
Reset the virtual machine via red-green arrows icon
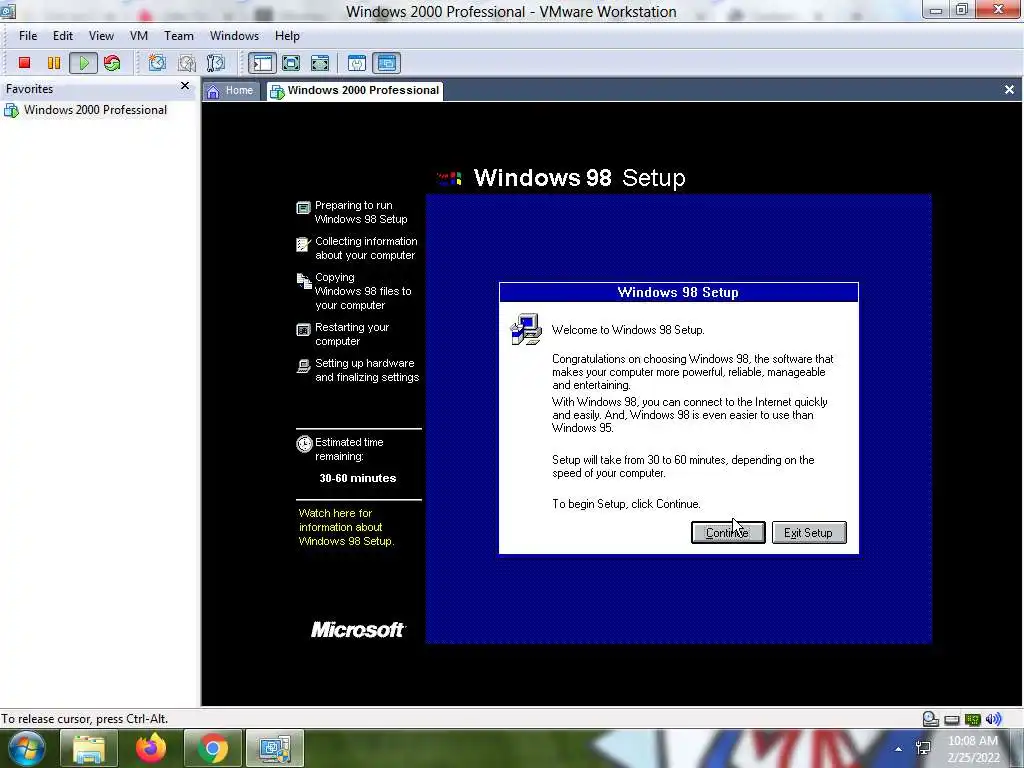[x=112, y=63]
